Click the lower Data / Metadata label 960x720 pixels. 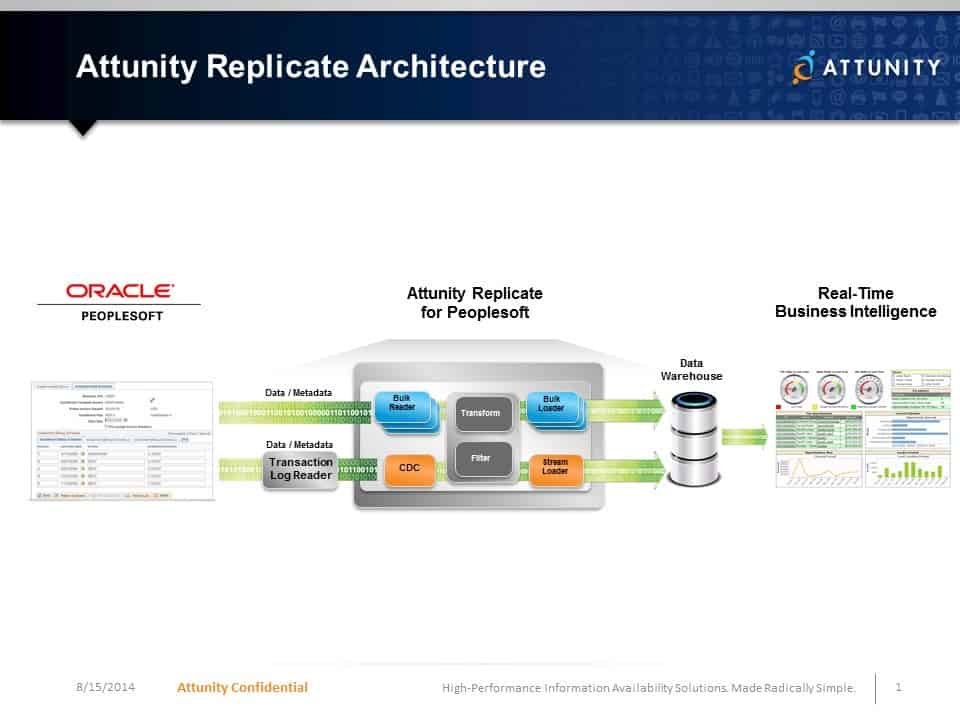[299, 444]
